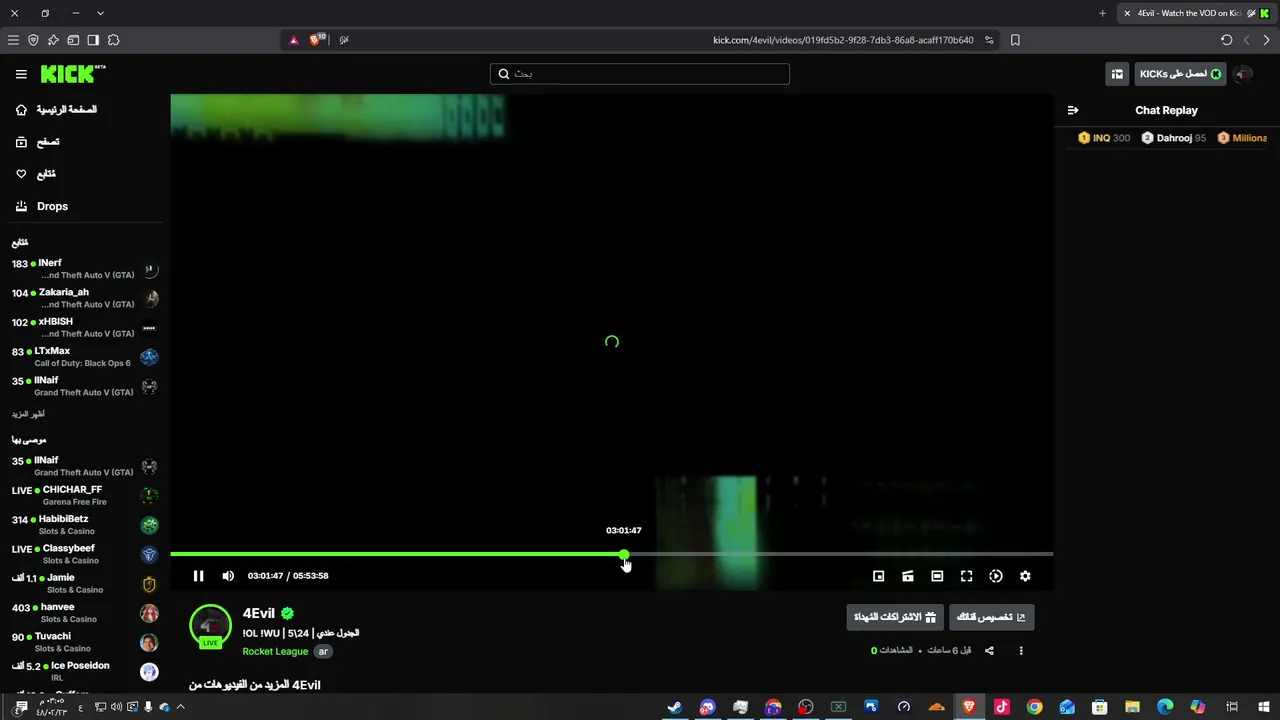
Task: Toggle picture-in-picture mini player
Action: point(878,576)
